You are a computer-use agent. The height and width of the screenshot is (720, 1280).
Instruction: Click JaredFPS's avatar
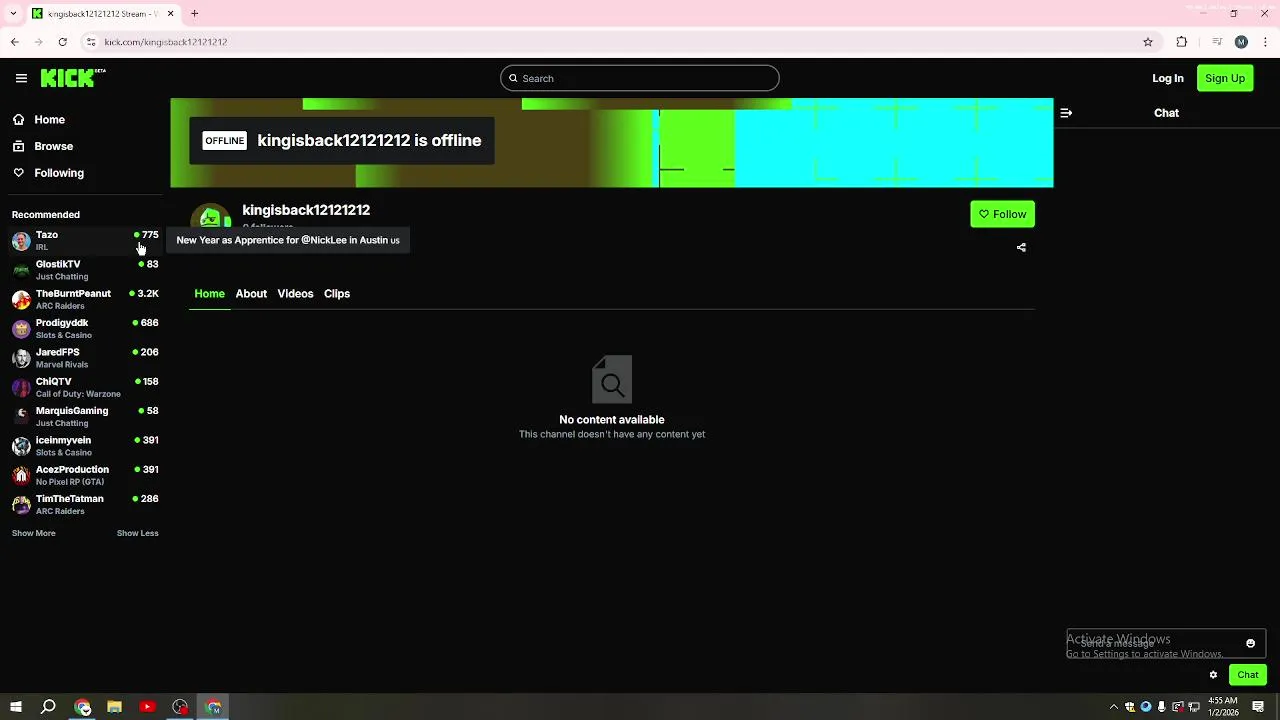(x=21, y=358)
